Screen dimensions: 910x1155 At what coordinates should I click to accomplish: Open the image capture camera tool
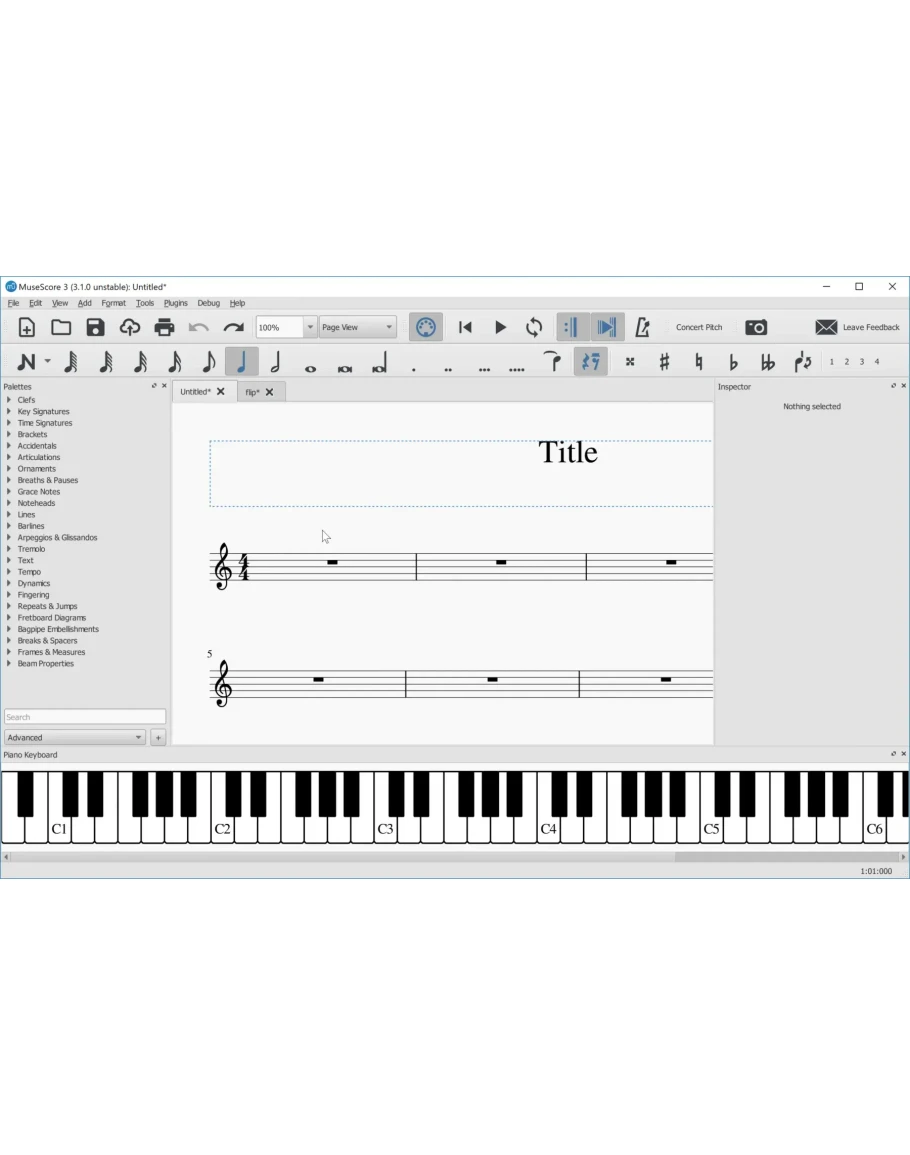pos(756,327)
